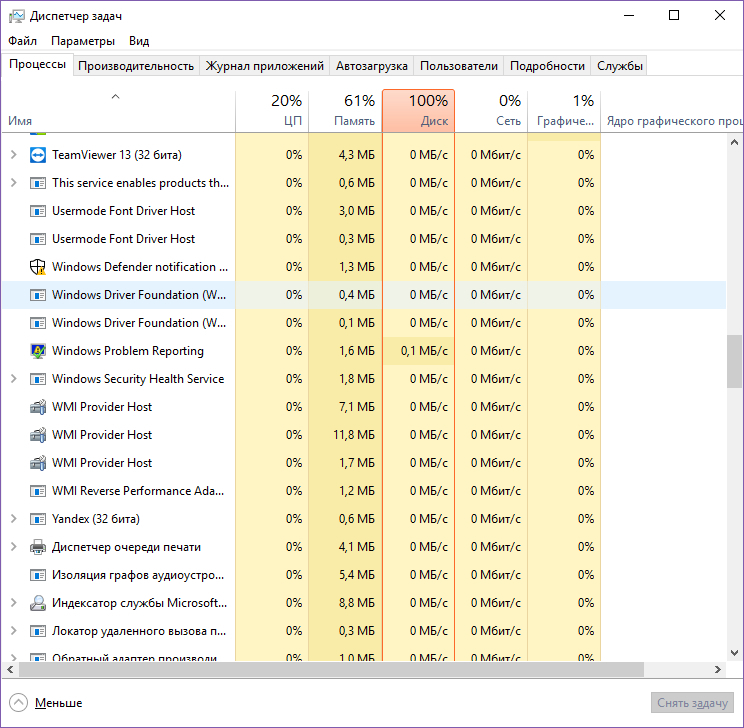
Task: Click the Windows Defender notification shield icon
Action: tap(38, 267)
